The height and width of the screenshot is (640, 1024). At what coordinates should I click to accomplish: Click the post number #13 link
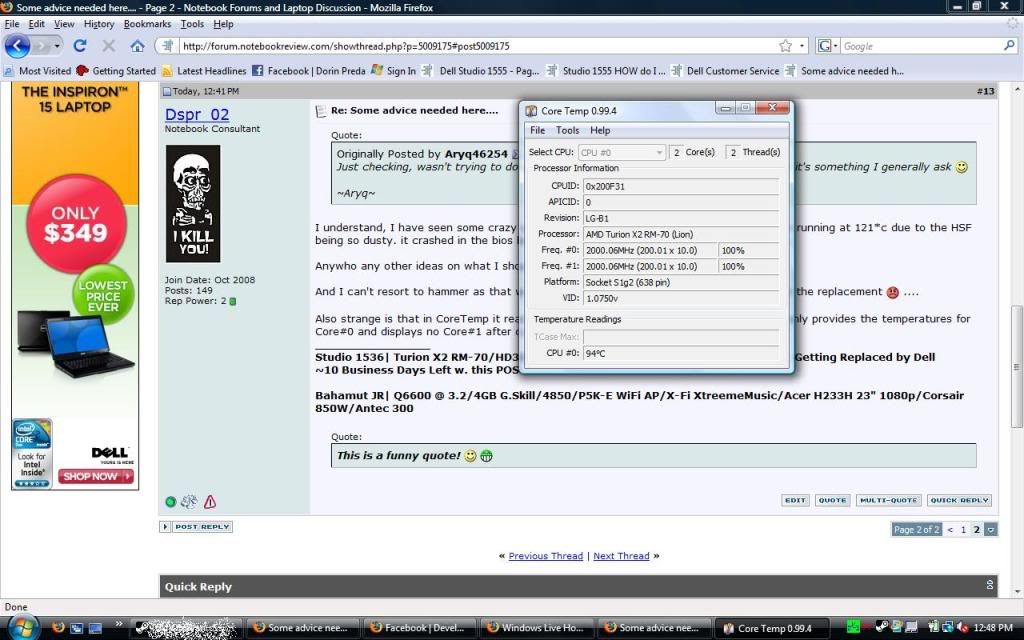[x=985, y=91]
